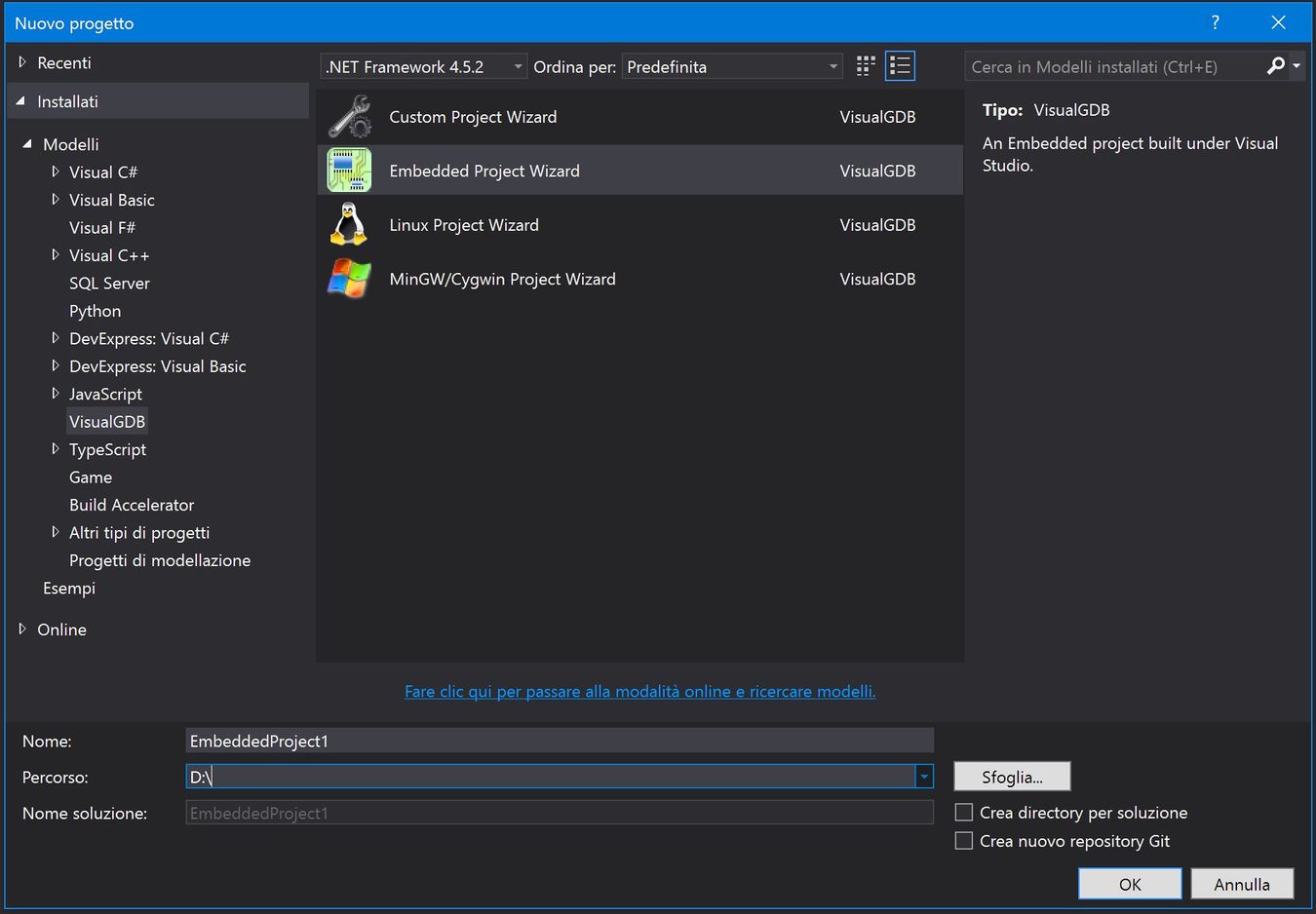The height and width of the screenshot is (914, 1316).
Task: Switch templates to list view
Action: [x=899, y=65]
